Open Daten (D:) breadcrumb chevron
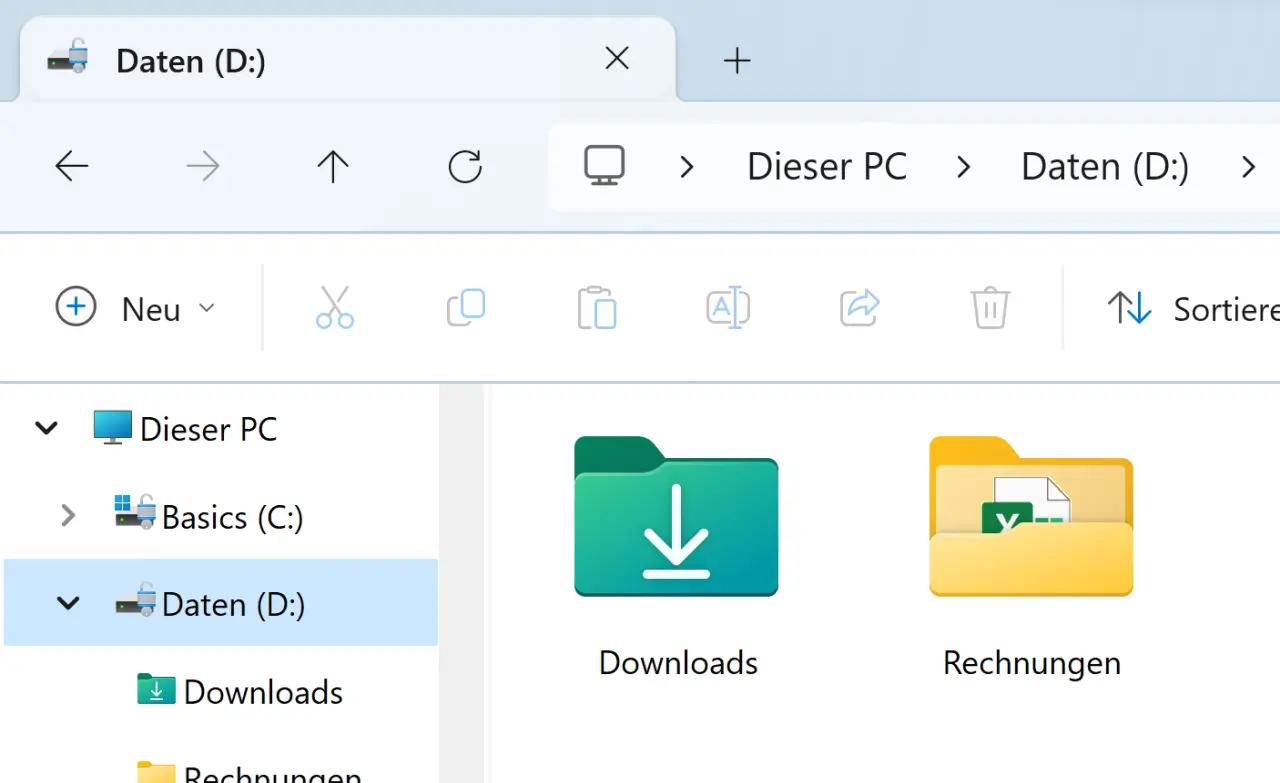Image resolution: width=1280 pixels, height=783 pixels. point(1248,166)
